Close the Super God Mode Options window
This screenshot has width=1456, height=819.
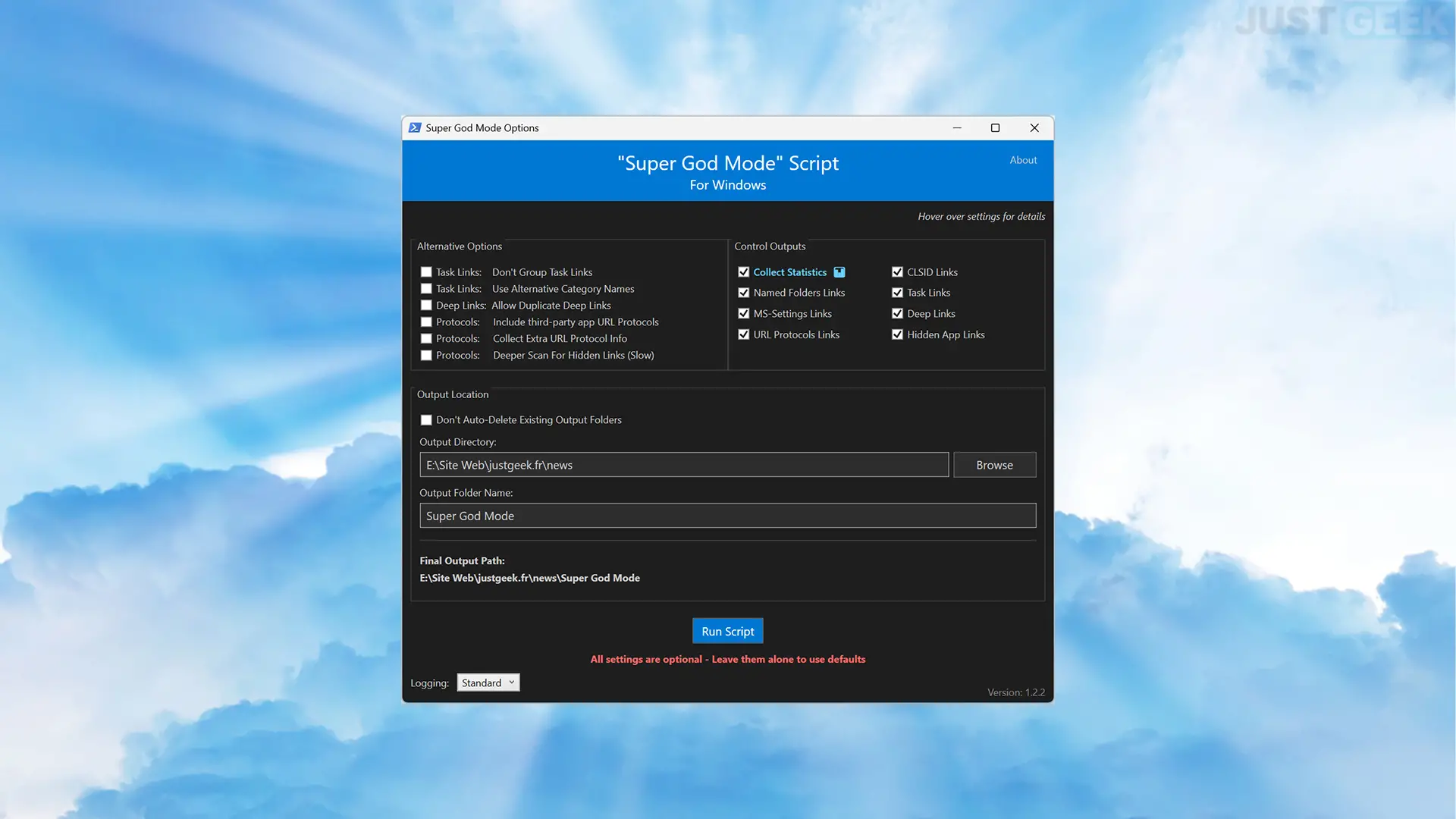click(x=1034, y=127)
